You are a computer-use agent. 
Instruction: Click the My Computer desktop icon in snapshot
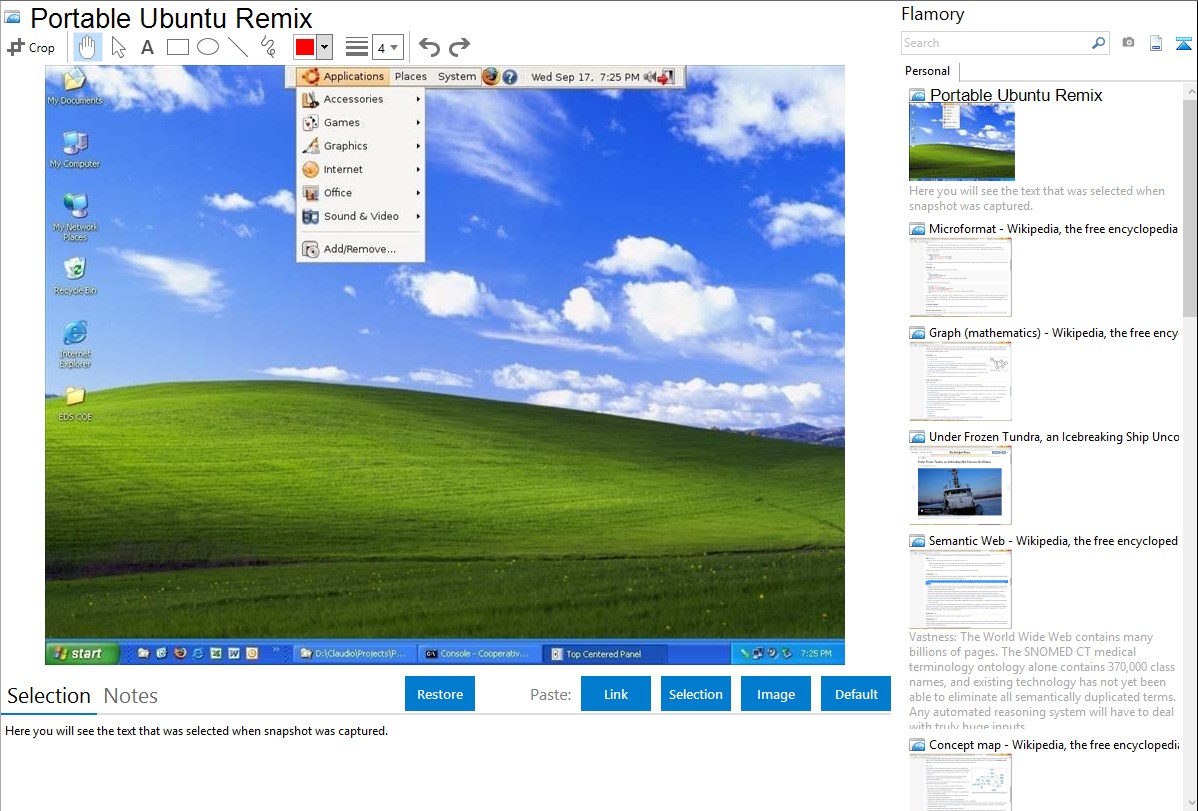point(75,149)
